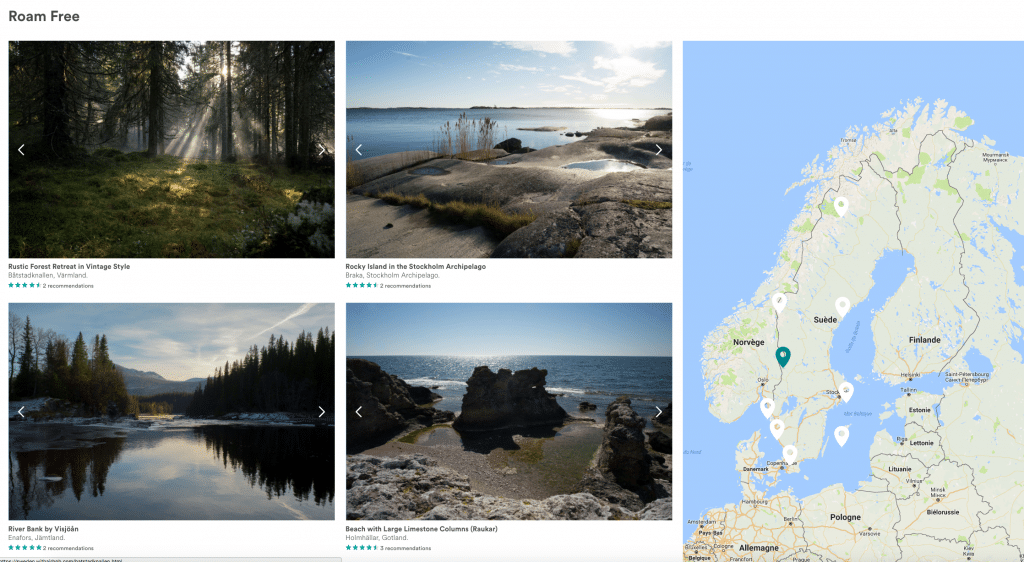Screen dimensions: 1024x562
Task: Click the limestone columns beach photo
Action: [509, 411]
